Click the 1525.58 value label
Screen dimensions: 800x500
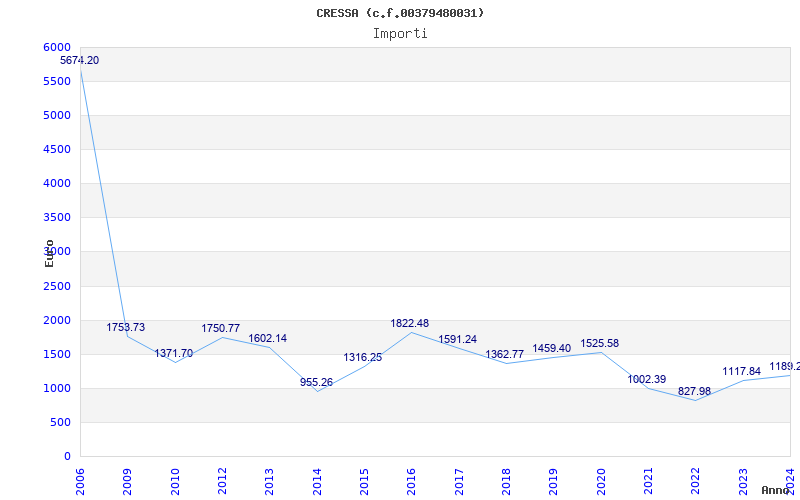[599, 343]
